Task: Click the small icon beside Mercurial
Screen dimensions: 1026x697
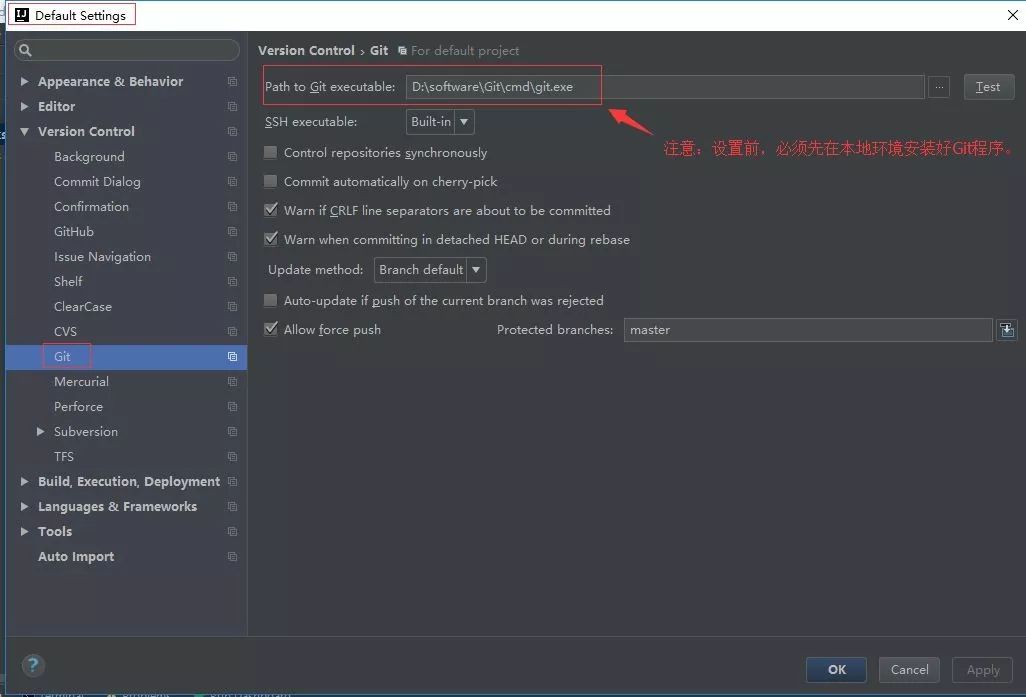Action: (x=232, y=381)
